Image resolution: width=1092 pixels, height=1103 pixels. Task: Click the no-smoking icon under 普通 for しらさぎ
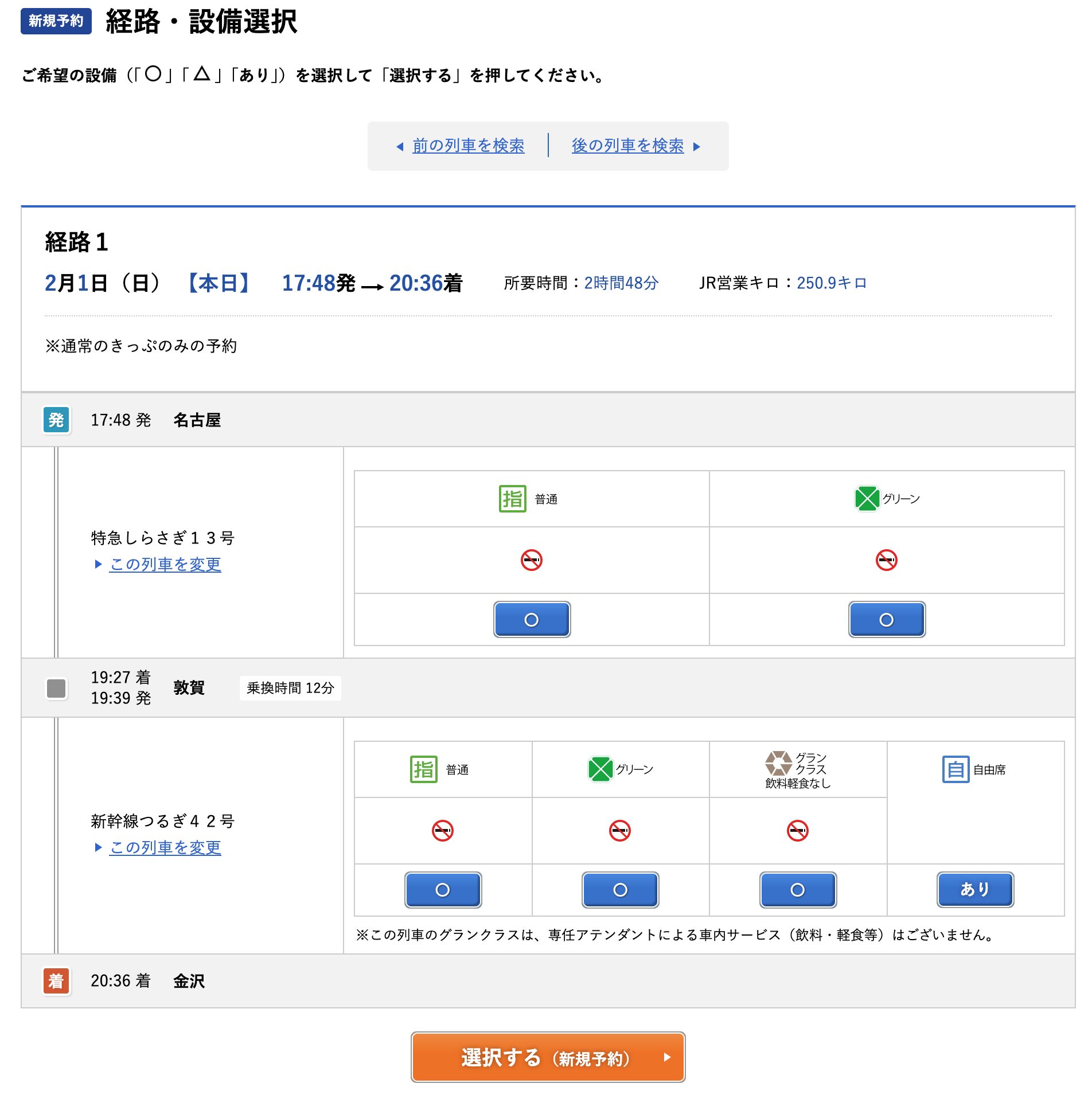pyautogui.click(x=531, y=560)
